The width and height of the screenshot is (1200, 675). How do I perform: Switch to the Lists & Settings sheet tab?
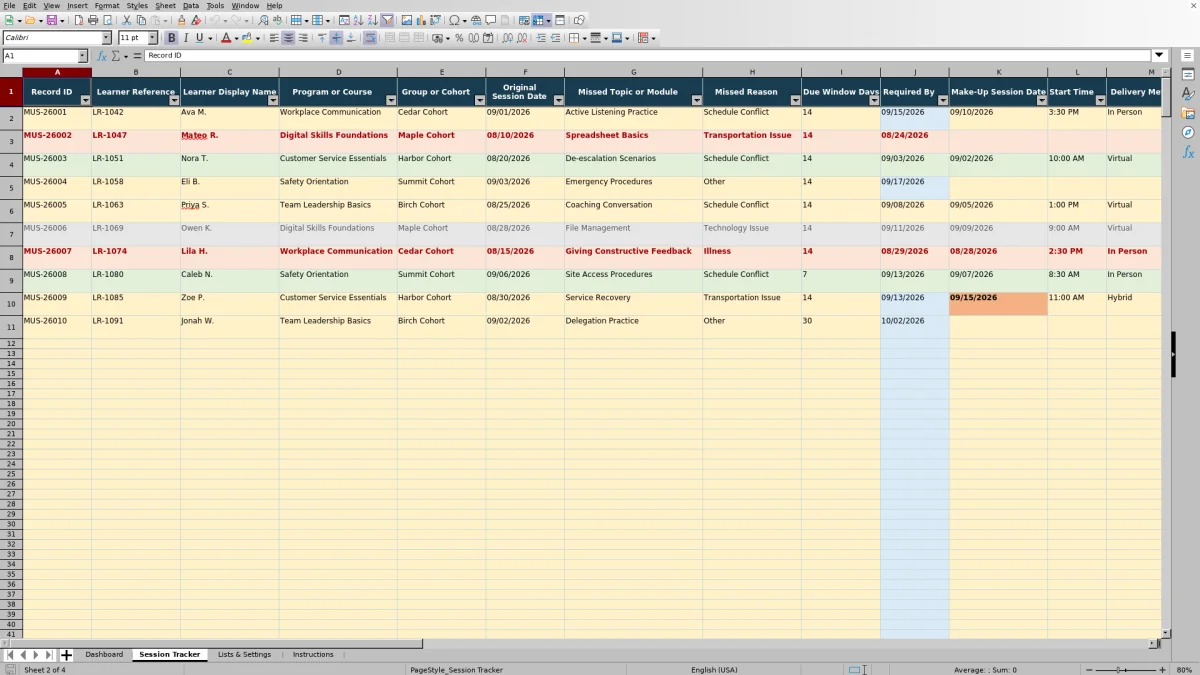pos(244,655)
